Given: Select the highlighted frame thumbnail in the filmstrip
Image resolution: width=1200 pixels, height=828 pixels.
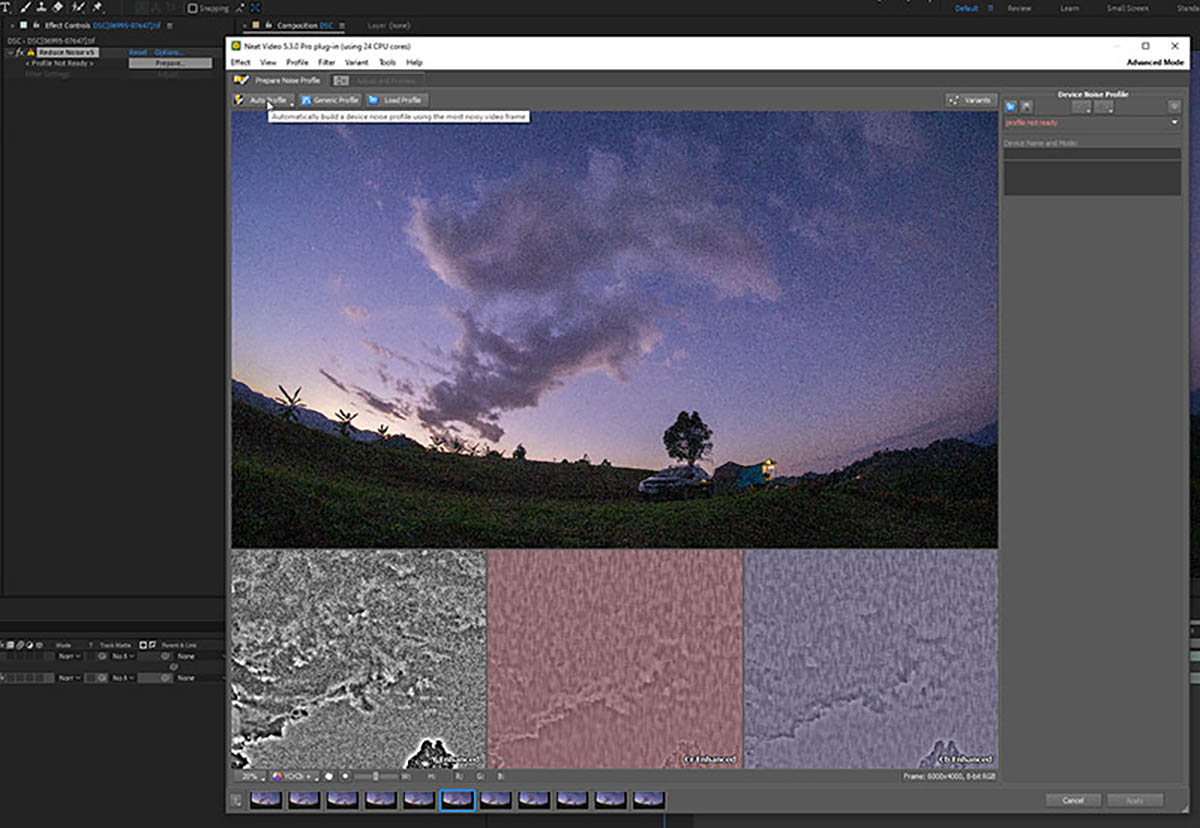Looking at the screenshot, I should (457, 799).
